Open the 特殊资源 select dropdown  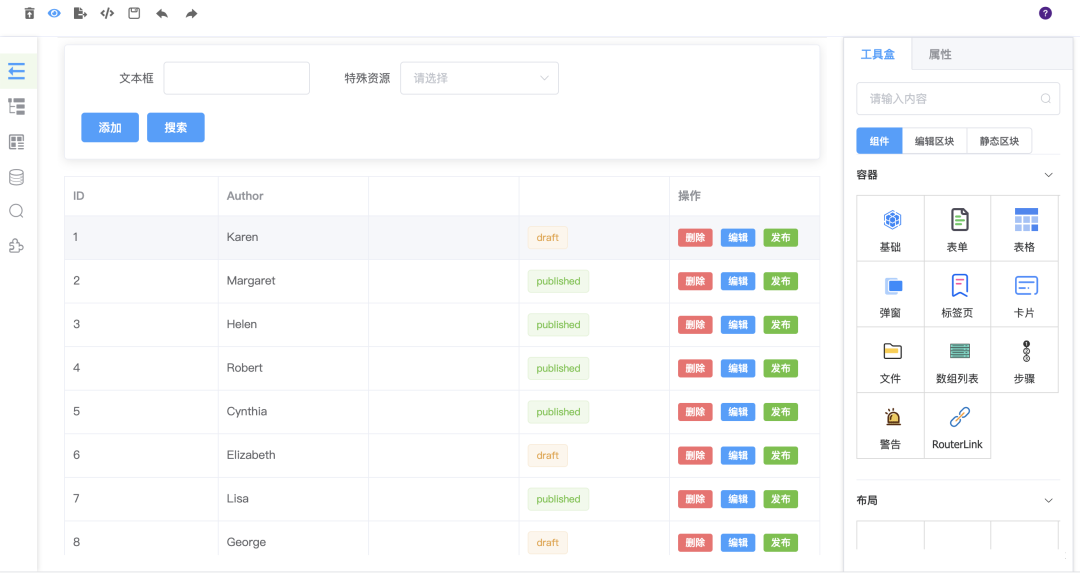coord(479,78)
